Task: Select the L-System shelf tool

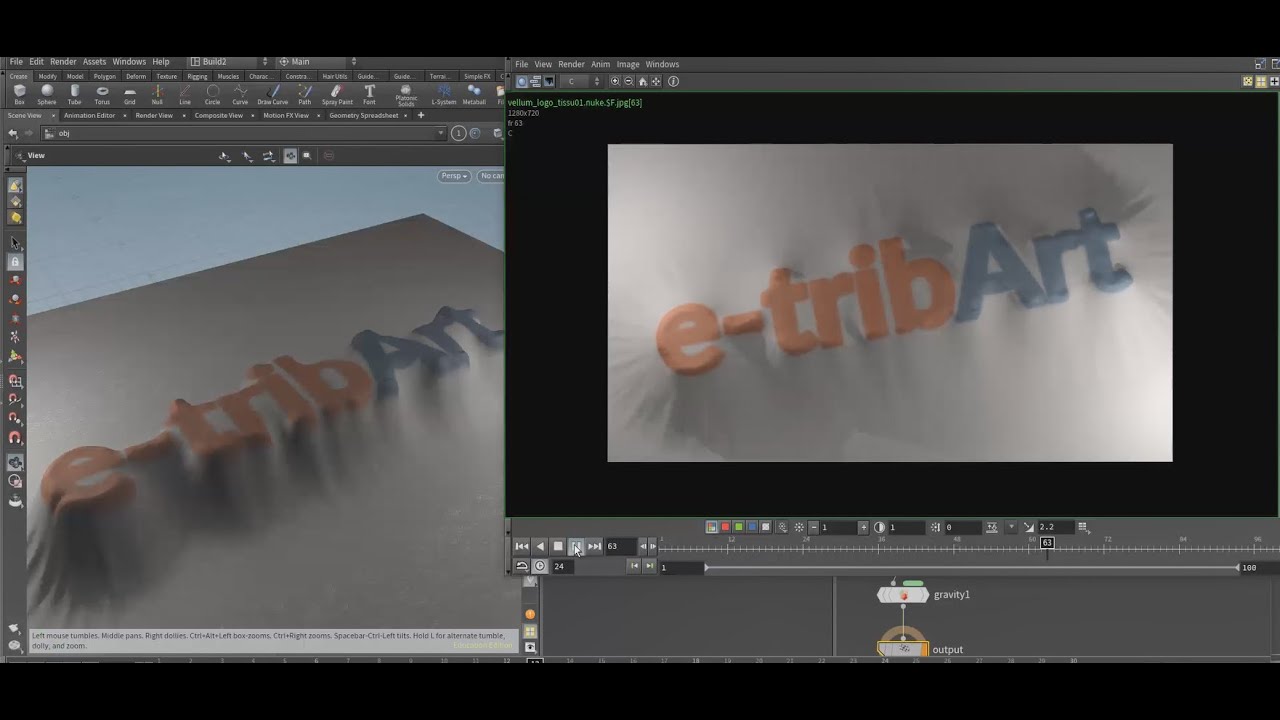Action: point(443,94)
